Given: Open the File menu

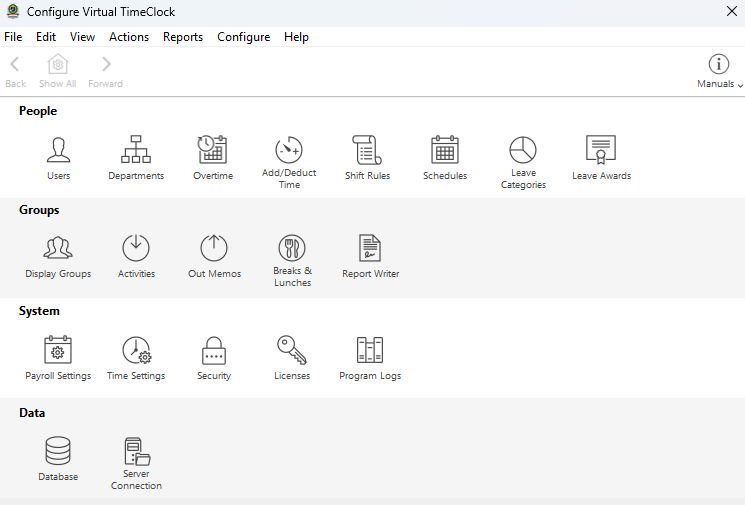Looking at the screenshot, I should (x=13, y=37).
